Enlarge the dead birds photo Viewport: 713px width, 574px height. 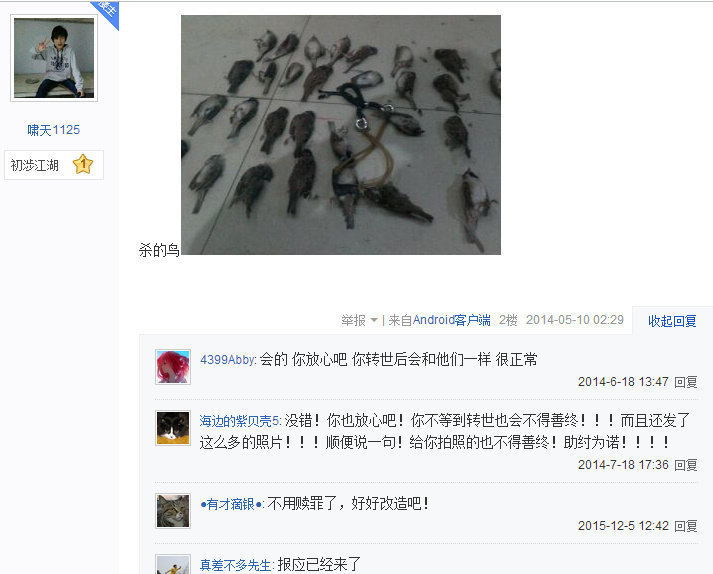[341, 135]
